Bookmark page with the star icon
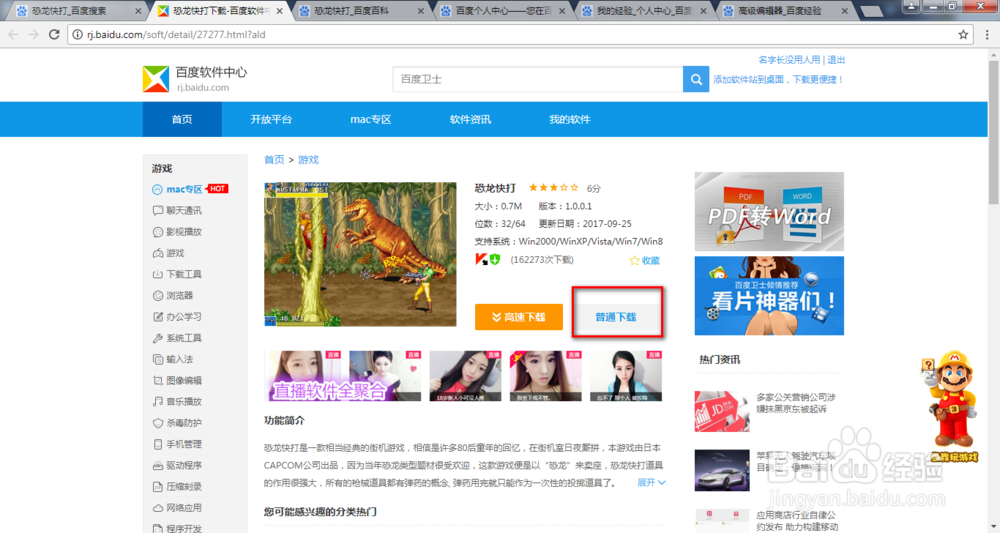The width and height of the screenshot is (1000, 533). pos(963,34)
